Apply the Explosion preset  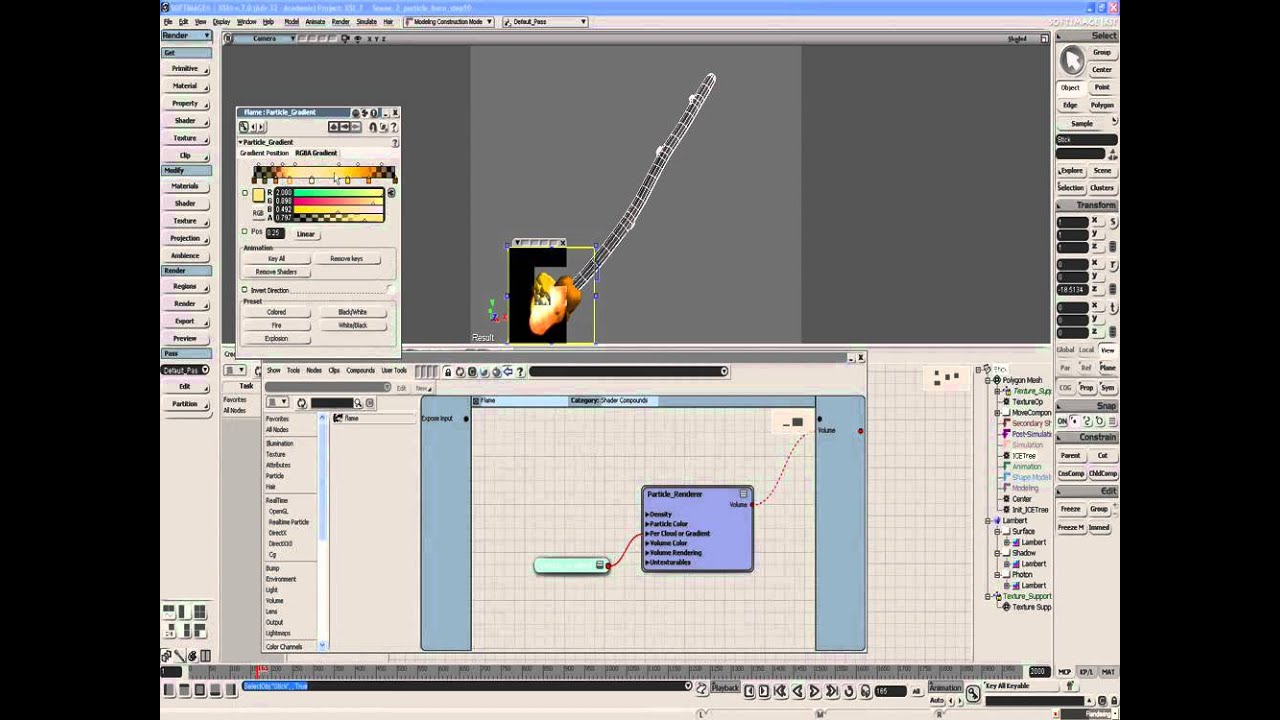(x=276, y=339)
